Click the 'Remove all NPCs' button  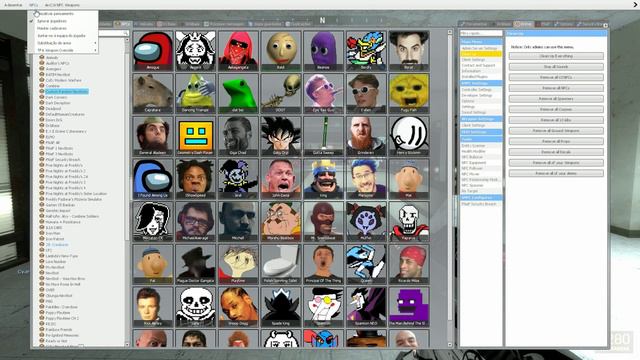[556, 88]
